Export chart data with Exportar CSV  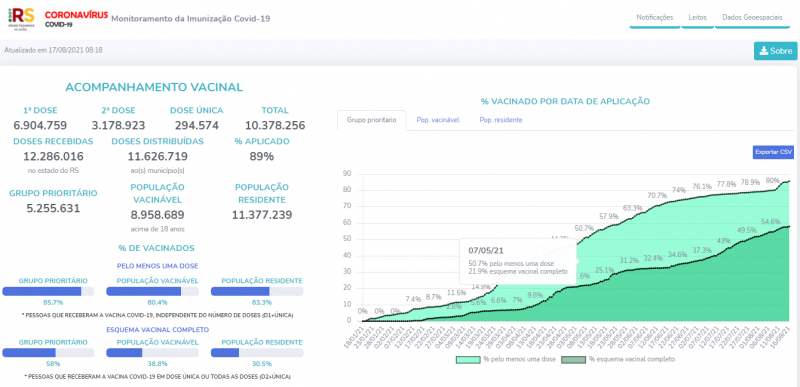[x=773, y=152]
